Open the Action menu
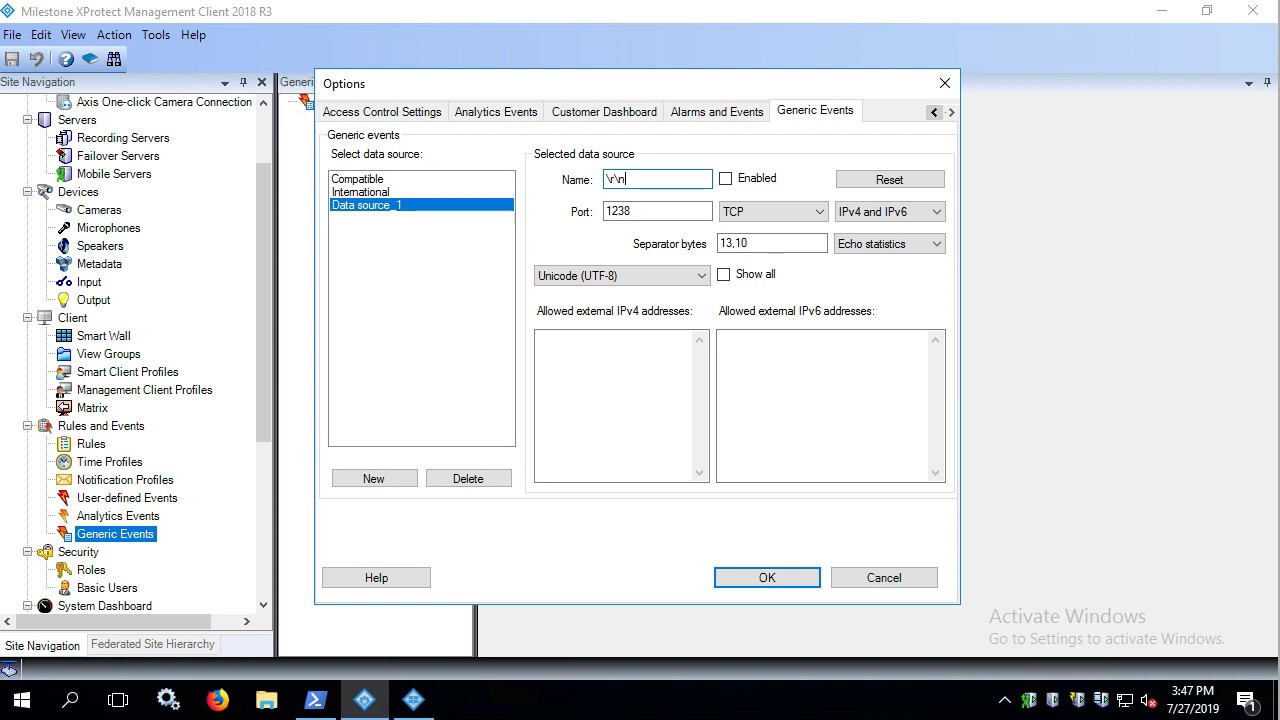The image size is (1280, 720). [114, 35]
